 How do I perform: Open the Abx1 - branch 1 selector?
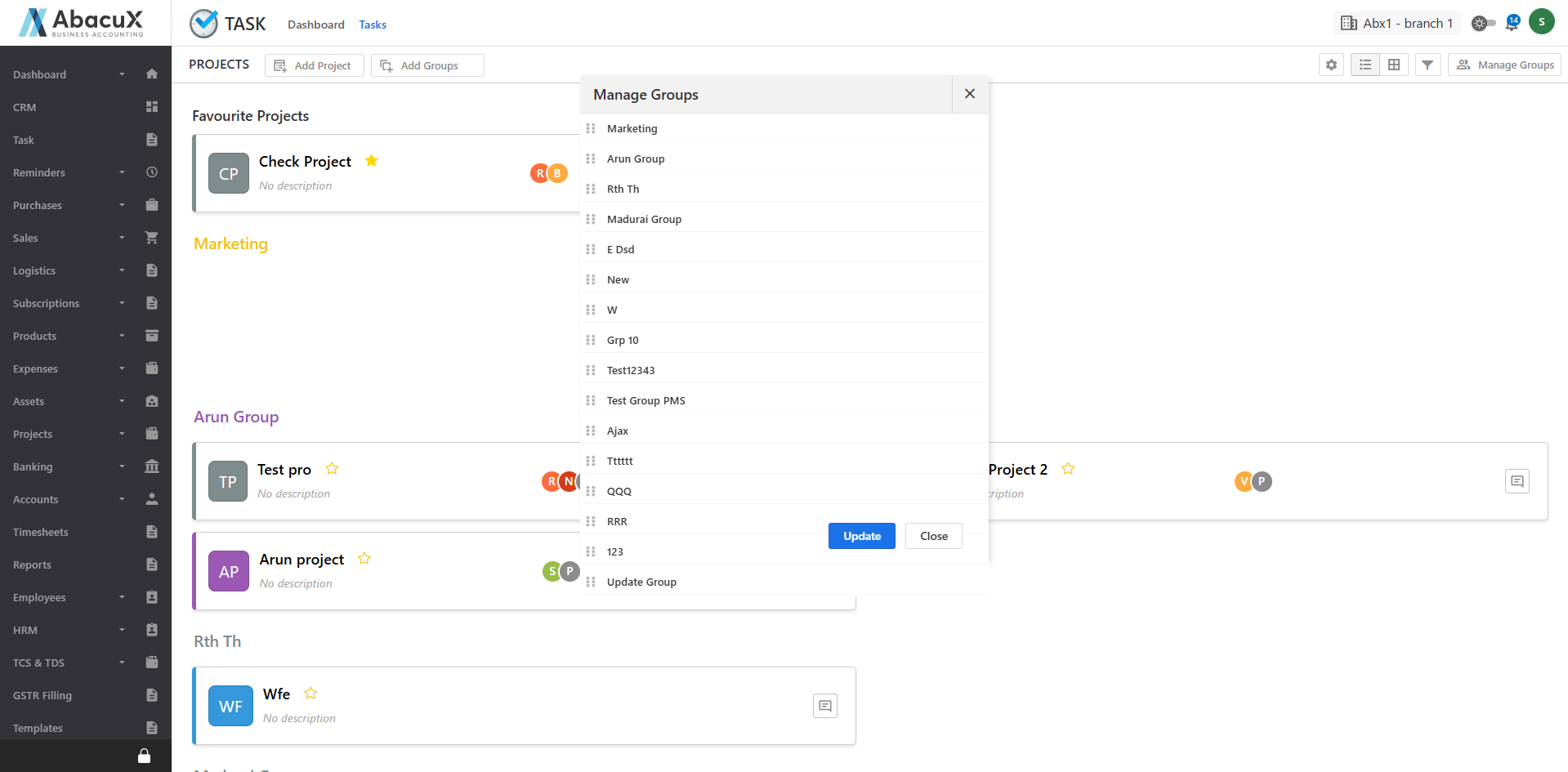coord(1397,24)
